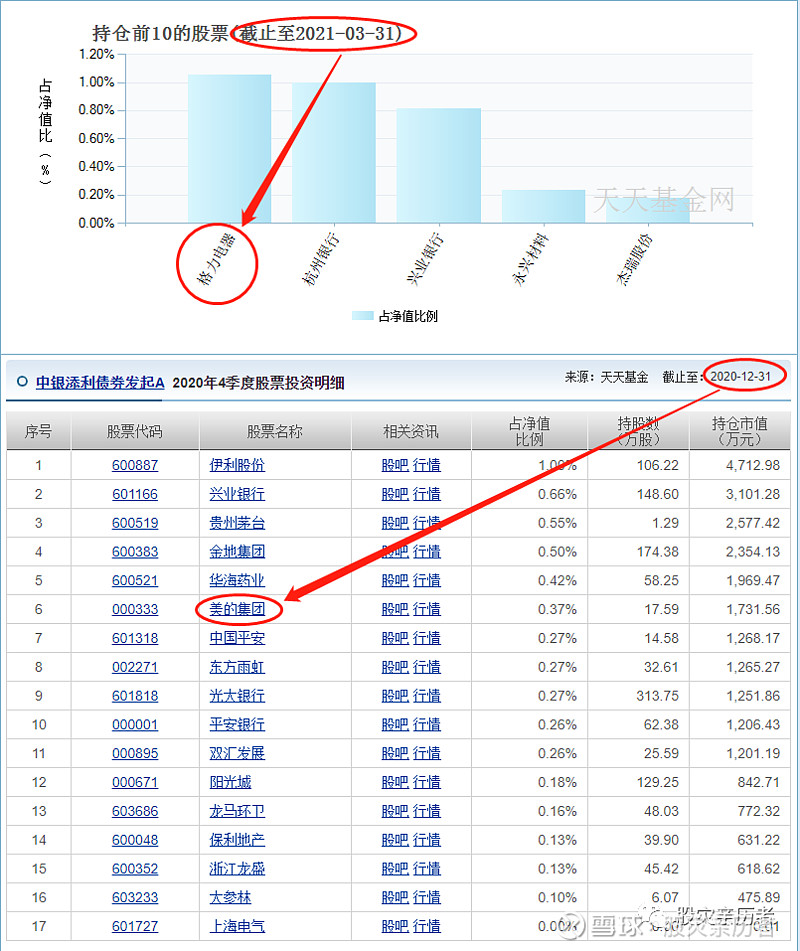
Task: Open 行情 link for 保利地产 row
Action: 427,840
